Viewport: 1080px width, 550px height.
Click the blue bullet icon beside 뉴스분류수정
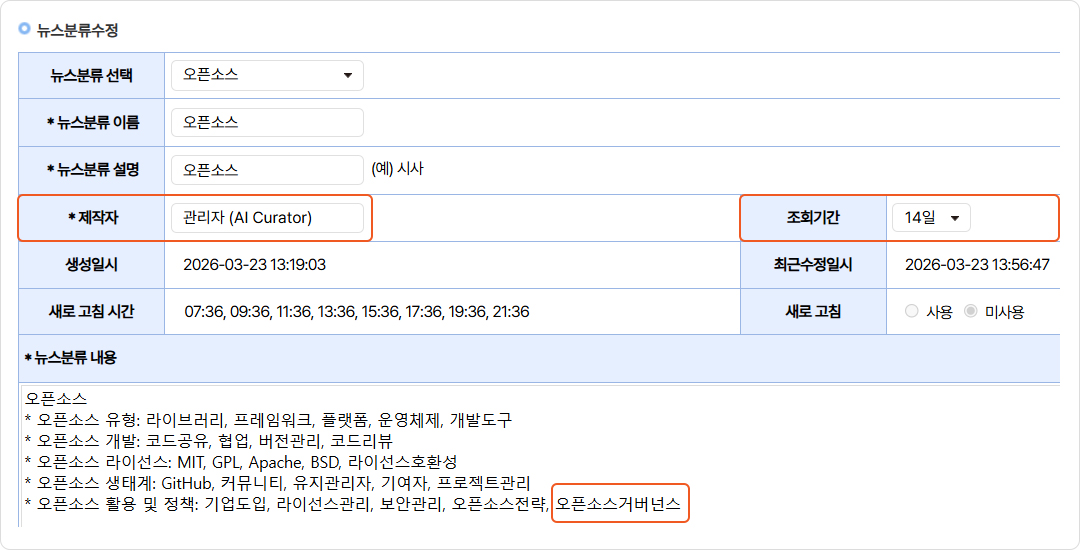point(25,29)
